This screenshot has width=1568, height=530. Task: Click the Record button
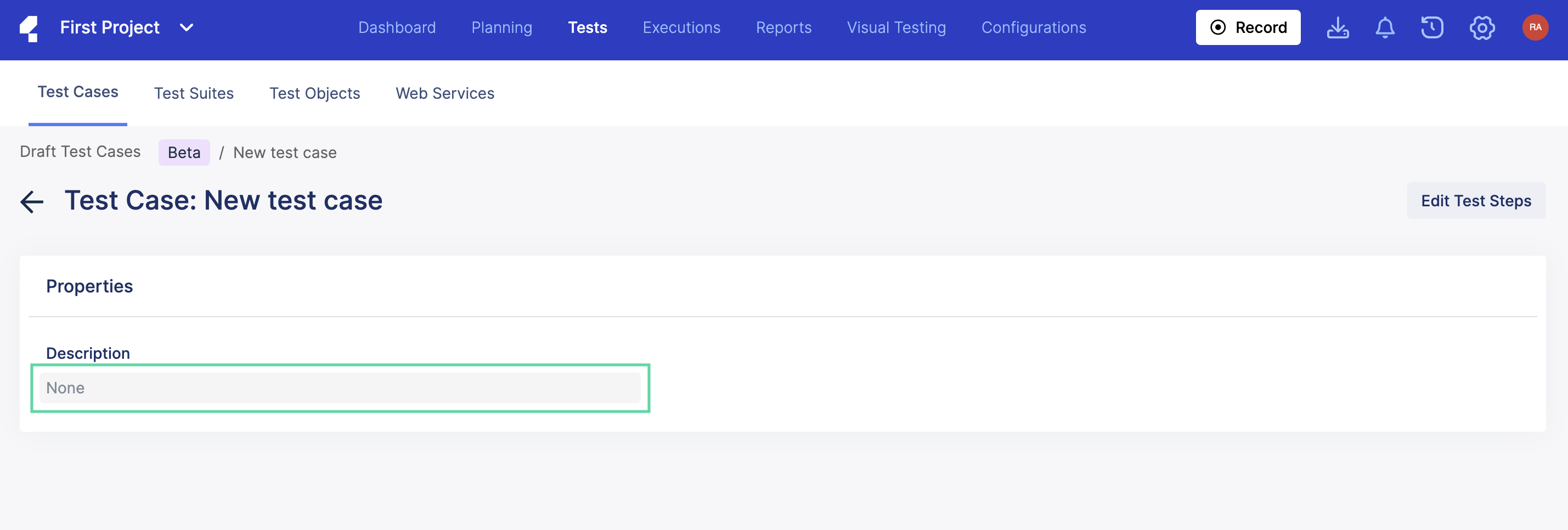coord(1248,27)
